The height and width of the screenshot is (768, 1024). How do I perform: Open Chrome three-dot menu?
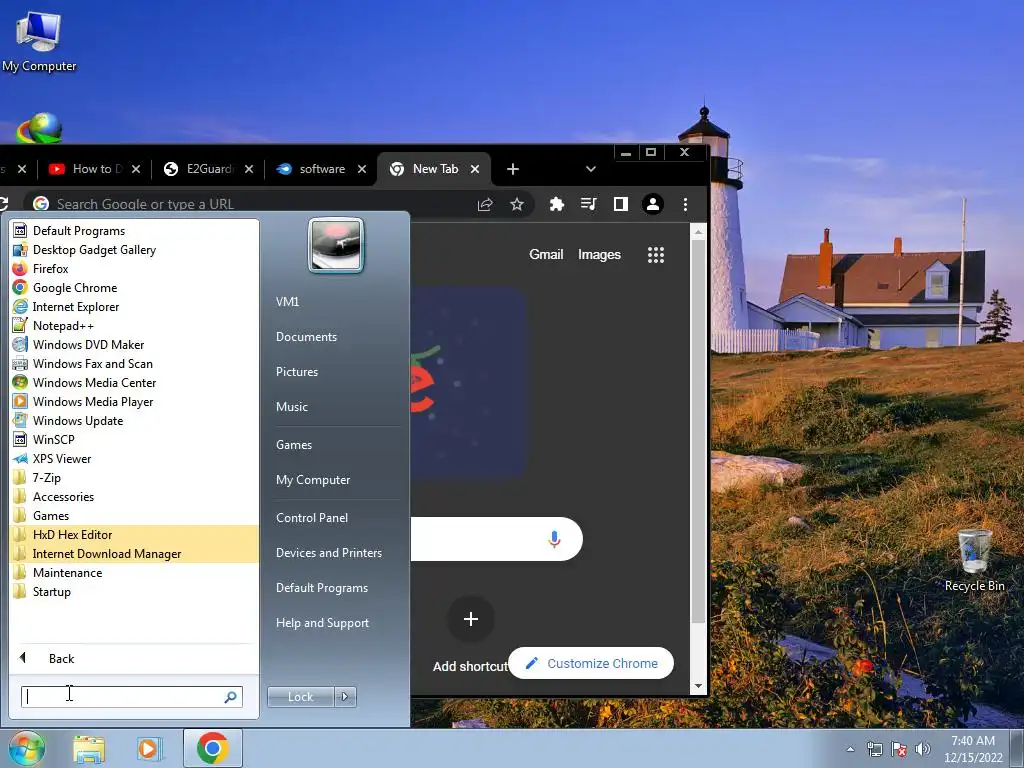(685, 204)
